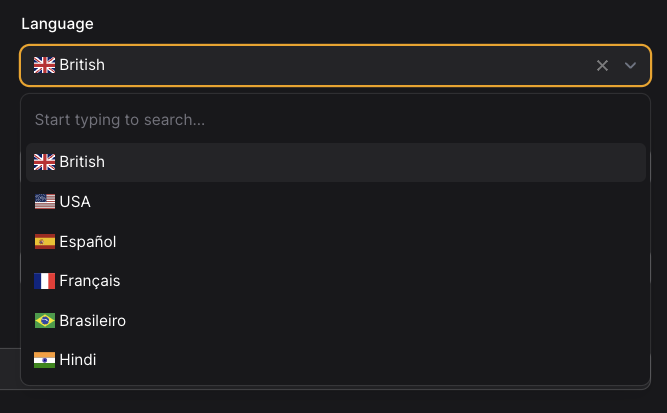Click the UK flag in the selected field
The image size is (667, 413).
pyautogui.click(x=45, y=65)
